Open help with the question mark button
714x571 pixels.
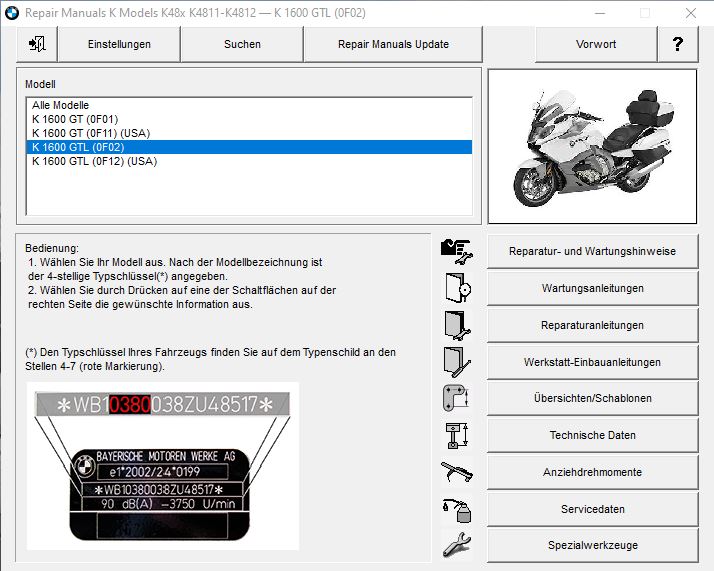point(678,44)
